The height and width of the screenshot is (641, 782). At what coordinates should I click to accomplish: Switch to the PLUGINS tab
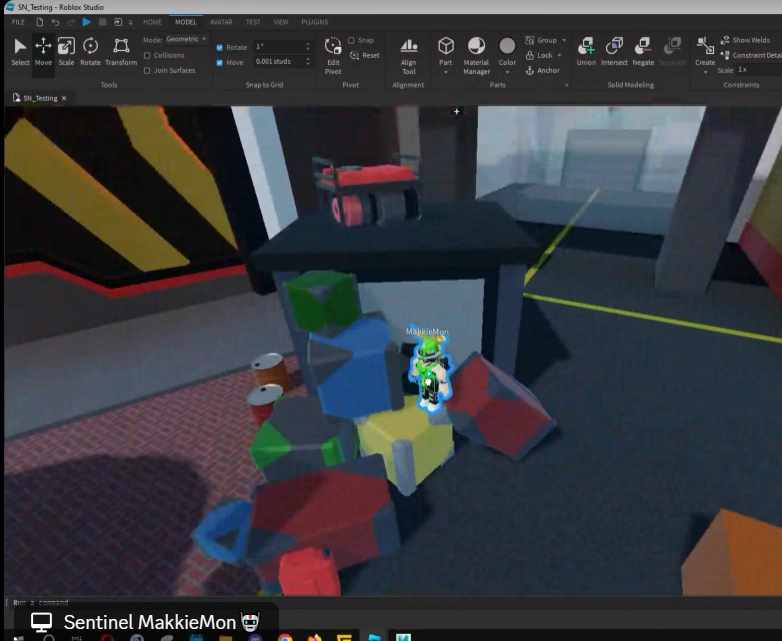pos(315,22)
